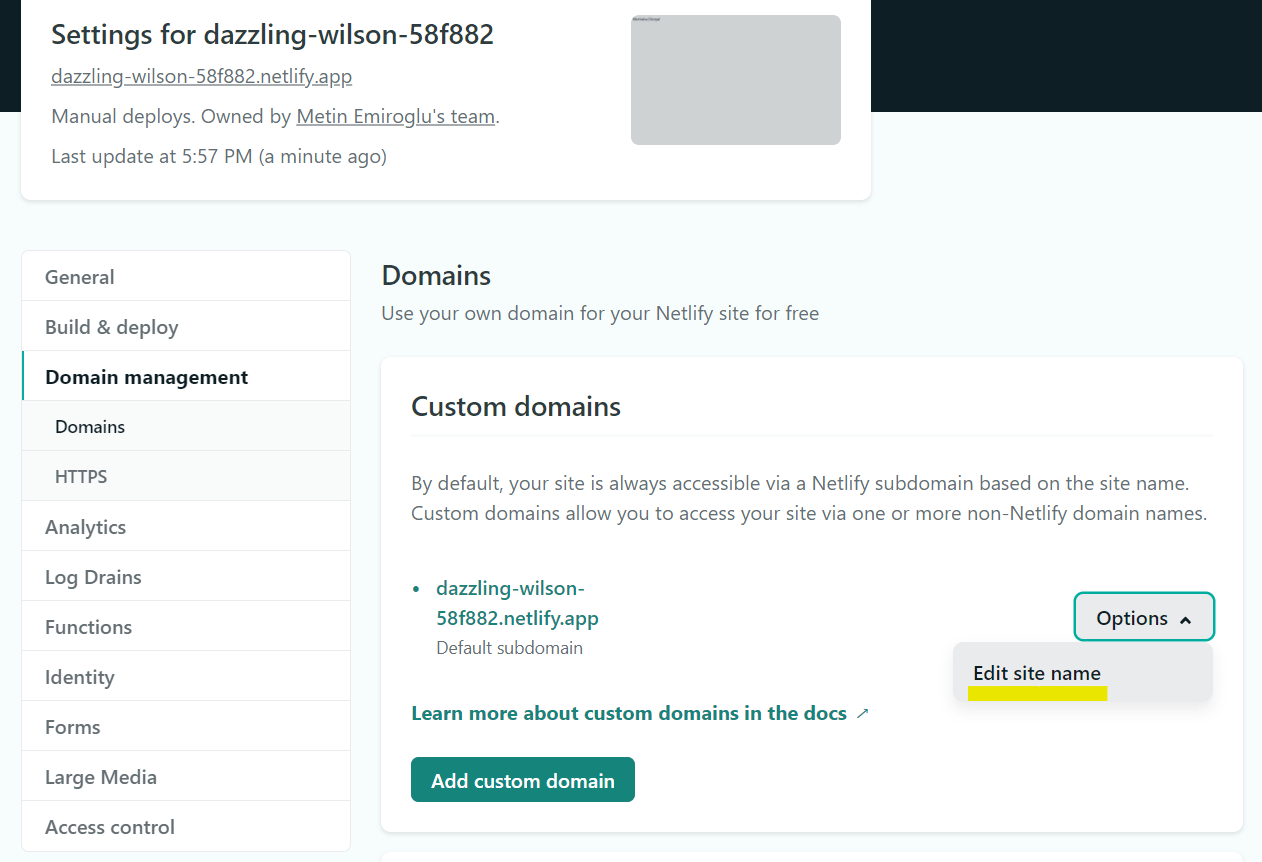Click the Options caret arrow icon
The image size is (1262, 862).
click(1186, 620)
